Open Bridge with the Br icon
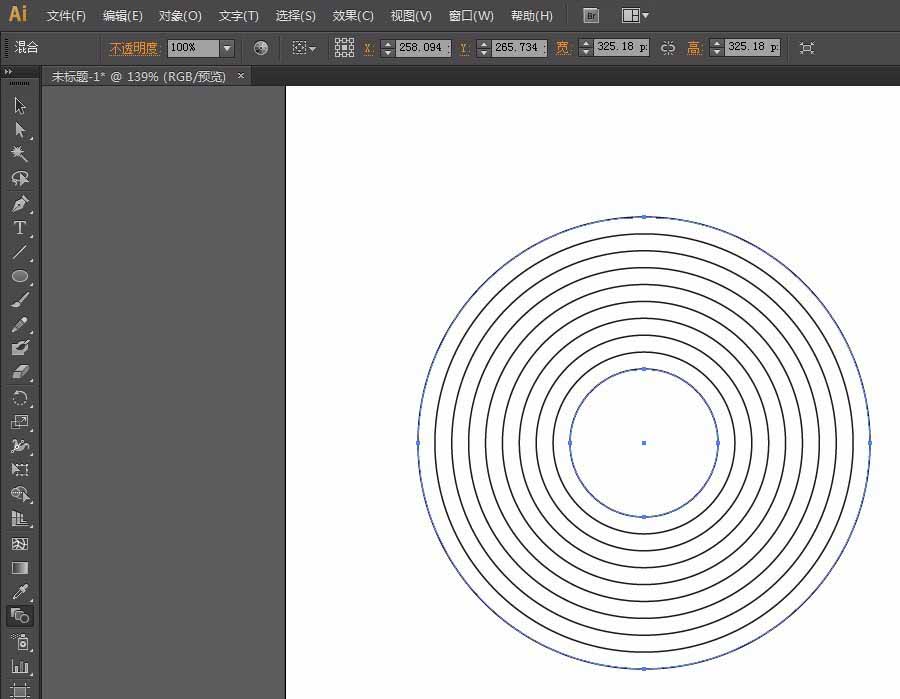This screenshot has height=699, width=900. [x=591, y=15]
